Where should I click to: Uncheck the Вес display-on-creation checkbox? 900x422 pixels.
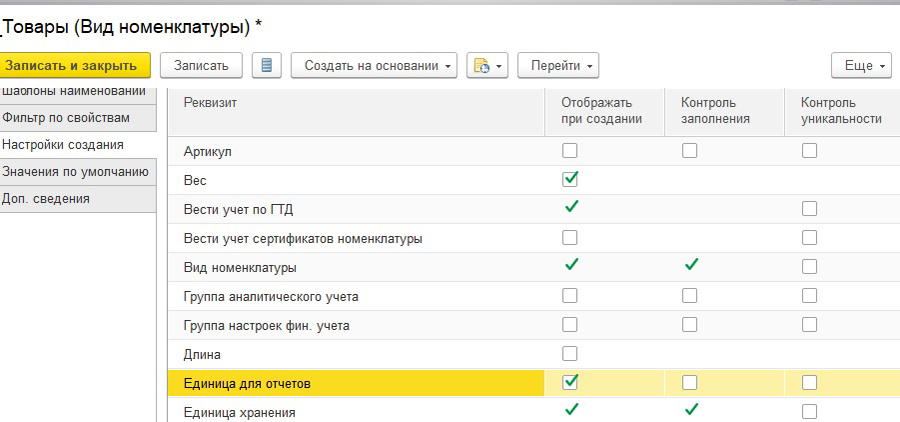(570, 180)
